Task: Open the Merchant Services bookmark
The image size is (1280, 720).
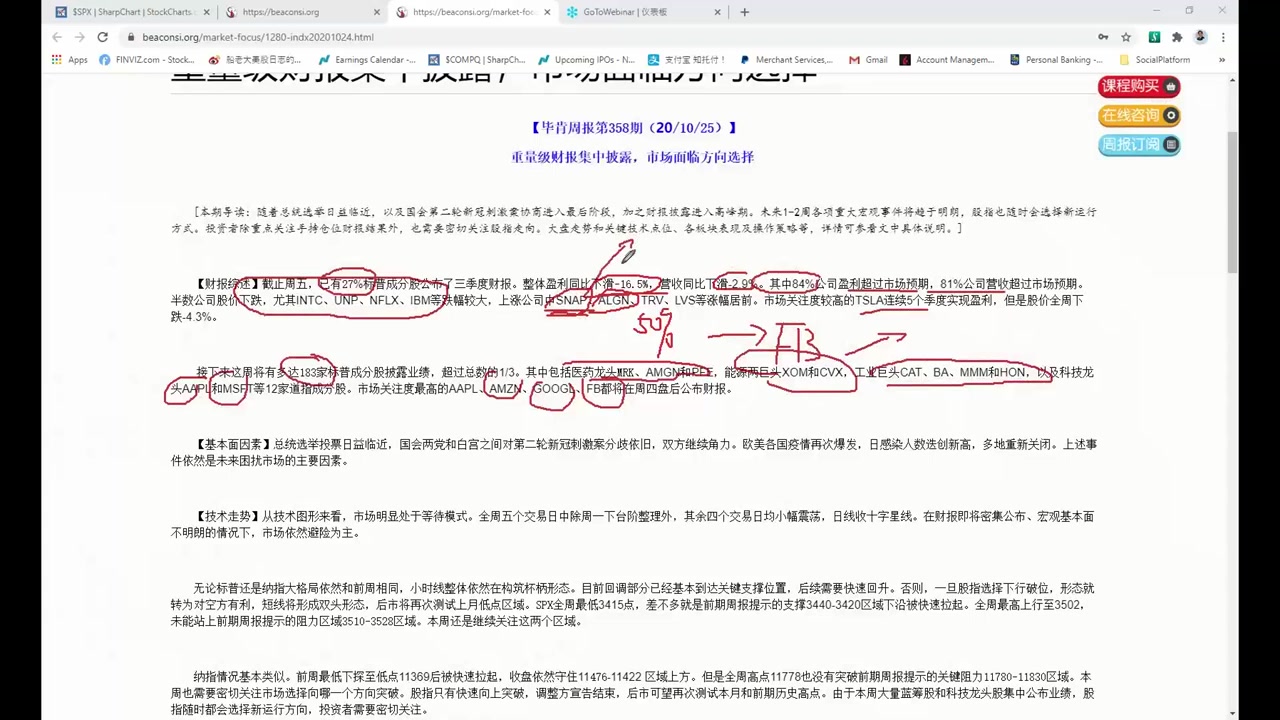Action: click(786, 60)
